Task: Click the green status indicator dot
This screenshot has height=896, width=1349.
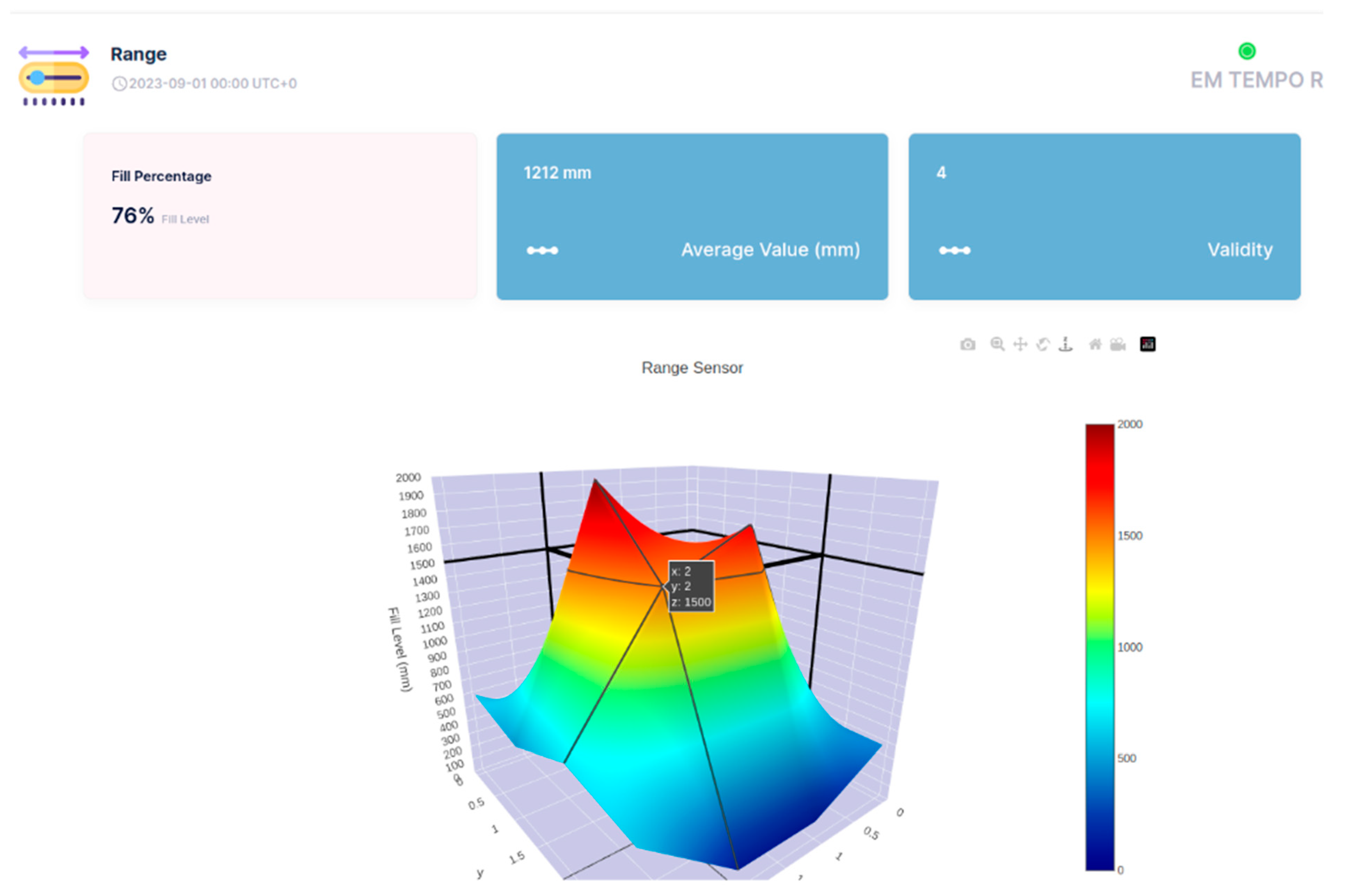Action: tap(1247, 51)
